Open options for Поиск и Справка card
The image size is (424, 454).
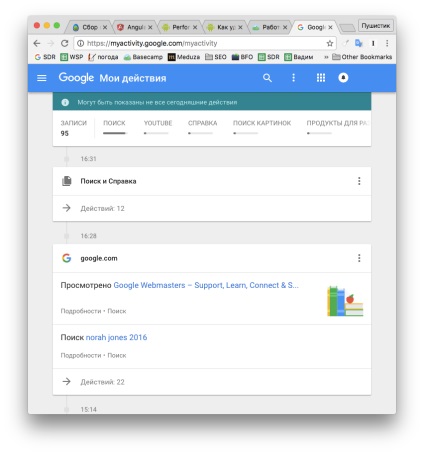[x=359, y=181]
